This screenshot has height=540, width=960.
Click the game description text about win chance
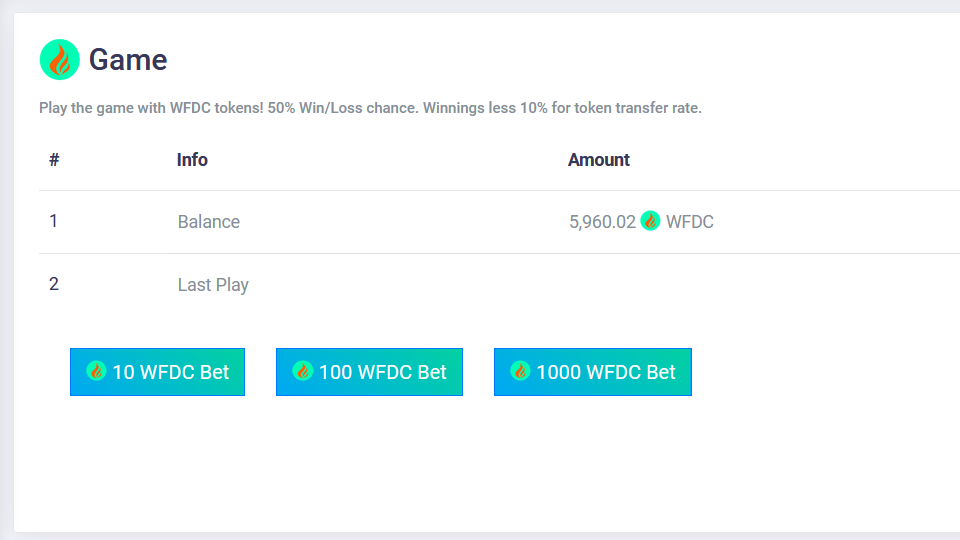[370, 108]
